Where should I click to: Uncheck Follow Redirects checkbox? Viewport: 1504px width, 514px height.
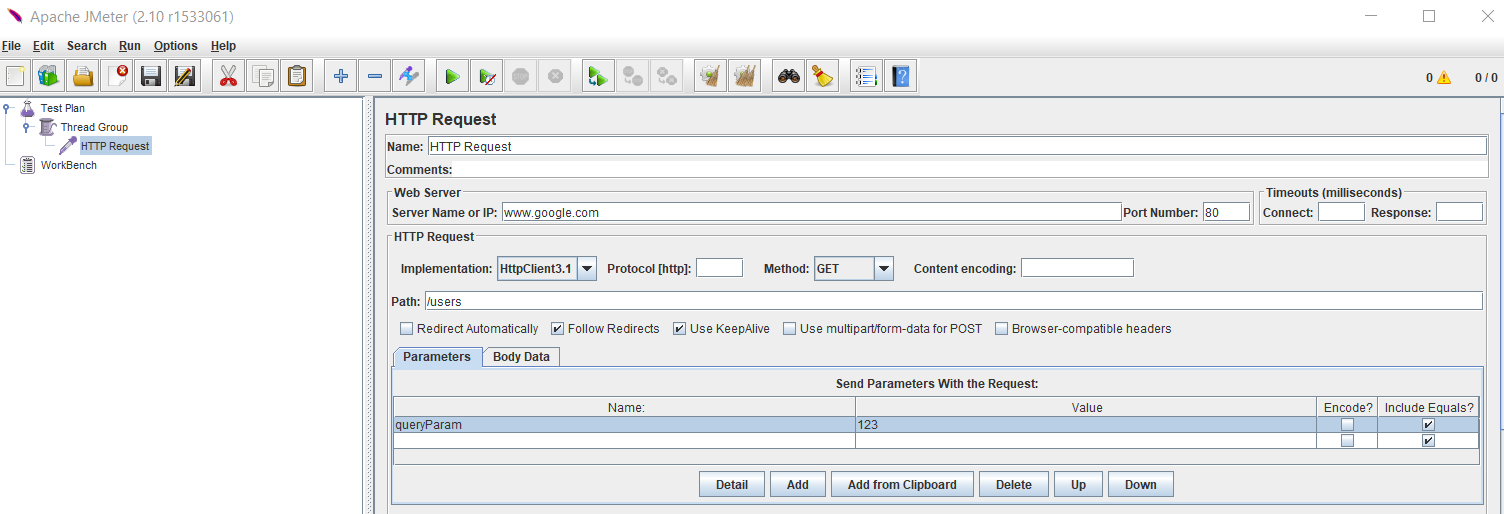558,328
